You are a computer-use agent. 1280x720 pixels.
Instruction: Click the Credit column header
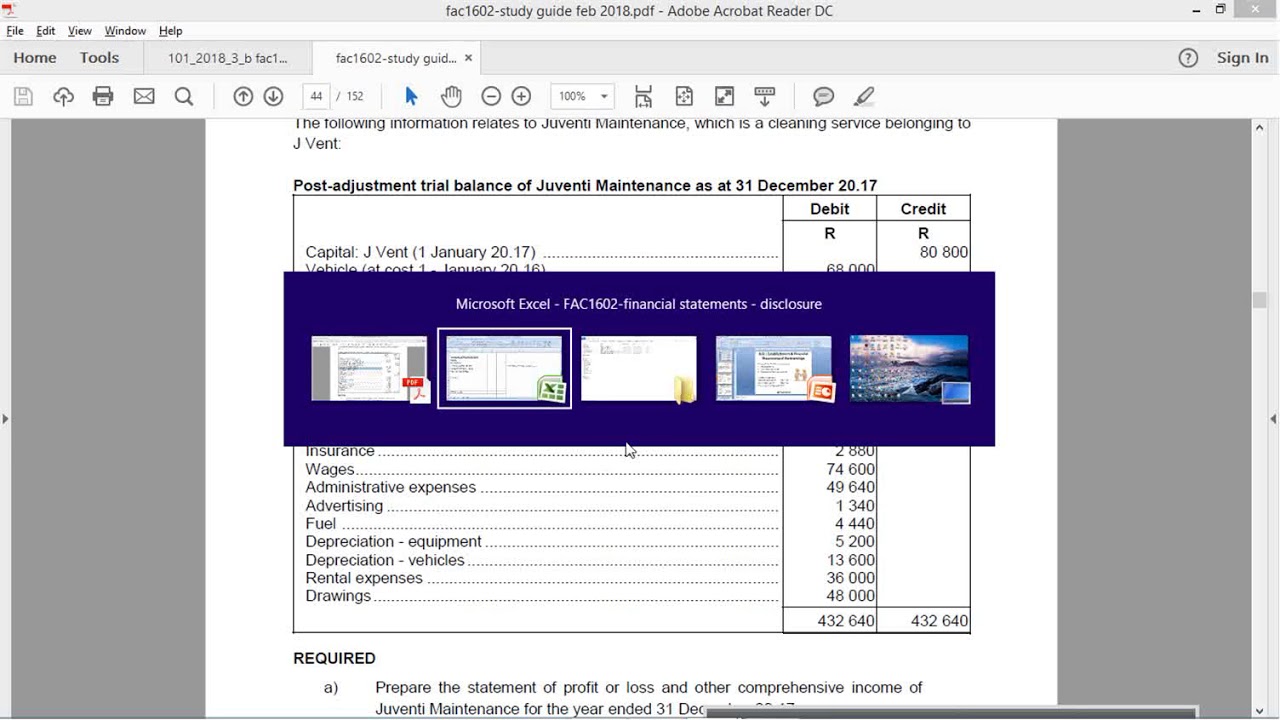click(x=923, y=209)
